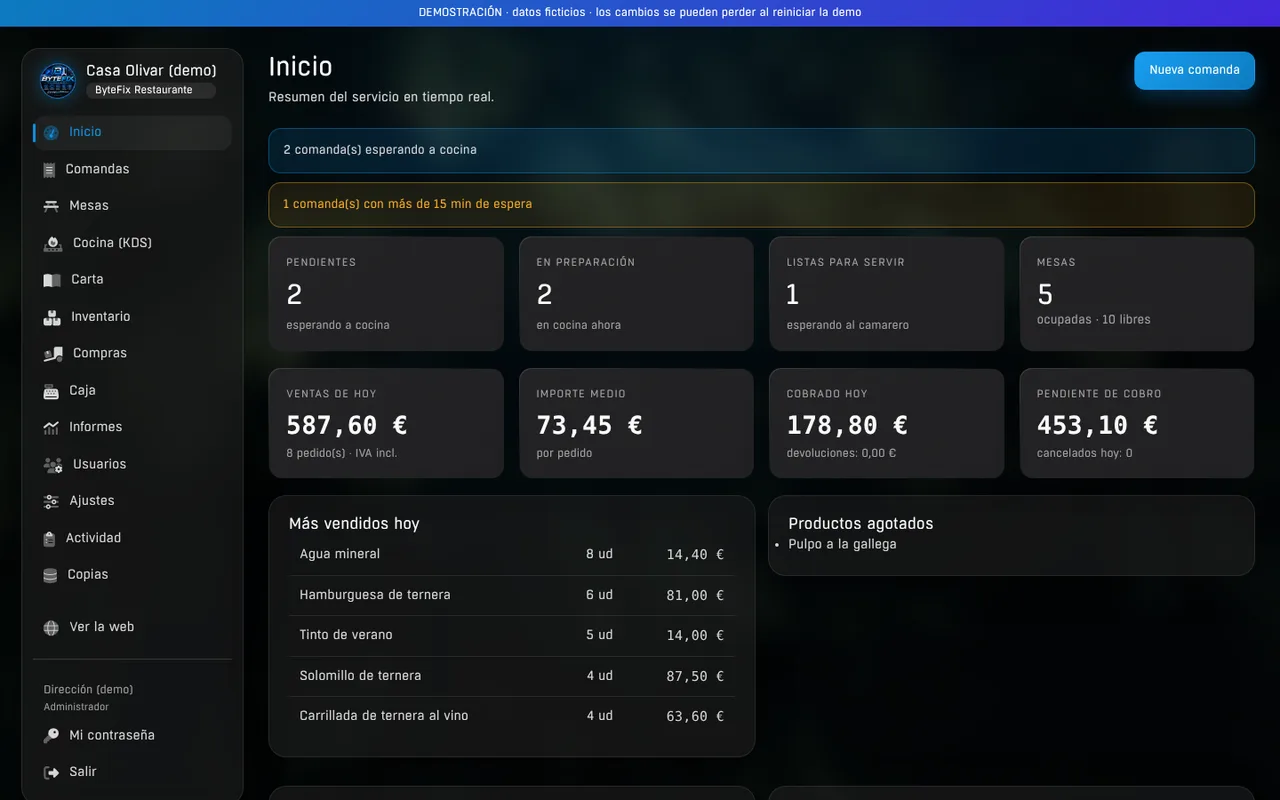Select the Ventas de hoy card
Viewport: 1280px width, 800px height.
pyautogui.click(x=386, y=423)
